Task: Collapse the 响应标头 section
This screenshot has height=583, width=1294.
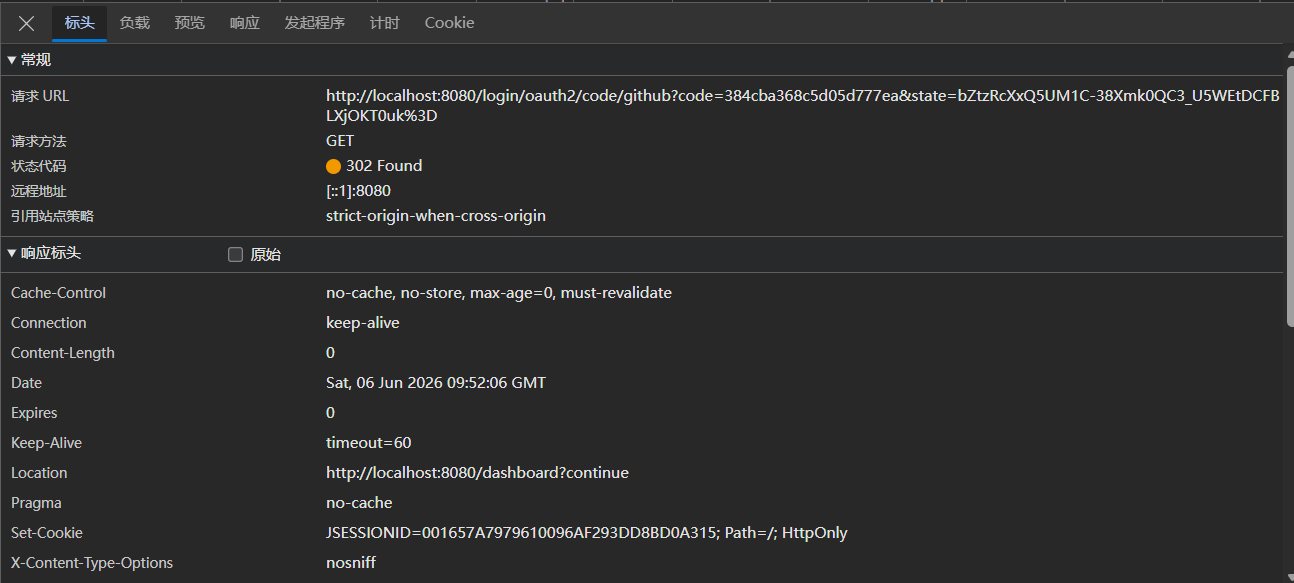Action: tap(44, 254)
